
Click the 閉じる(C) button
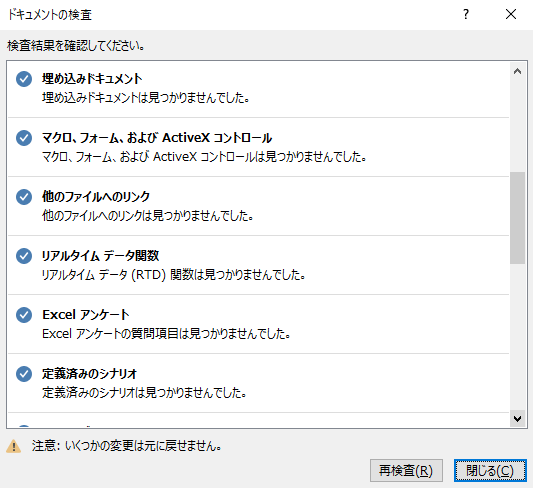coord(490,471)
